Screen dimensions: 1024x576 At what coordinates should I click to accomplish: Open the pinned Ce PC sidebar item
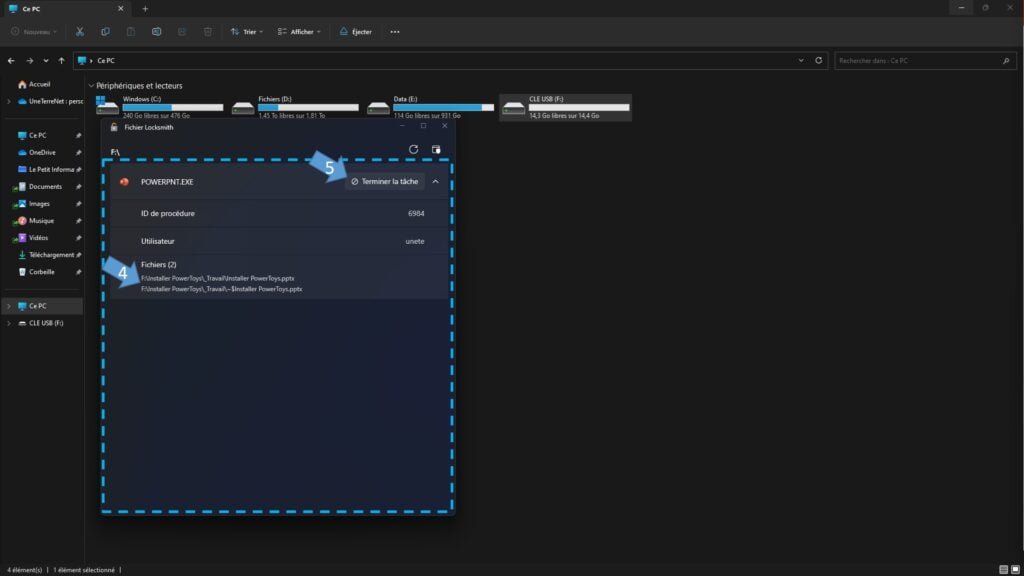click(x=37, y=135)
